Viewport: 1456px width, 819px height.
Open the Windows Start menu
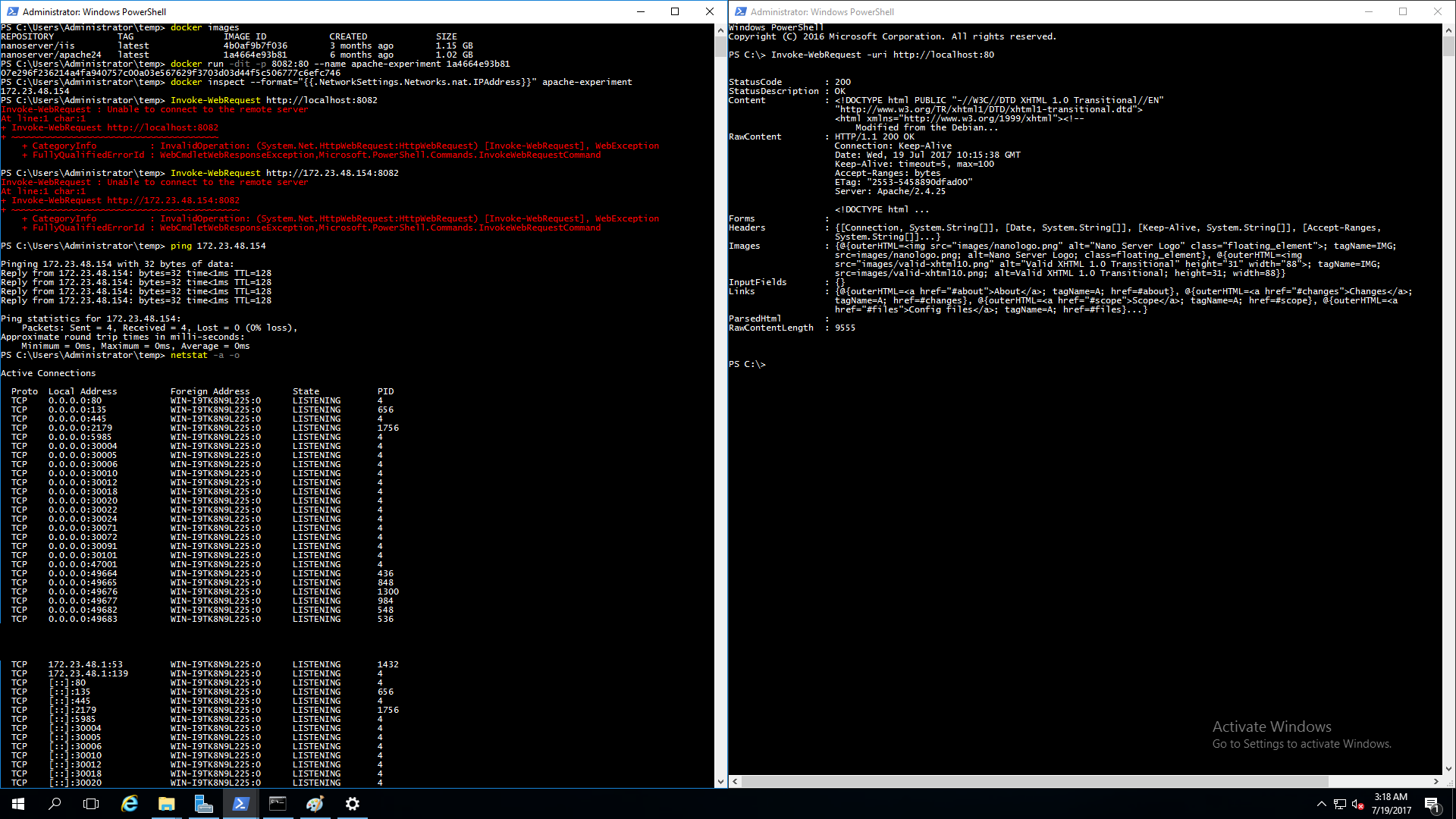pos(18,804)
